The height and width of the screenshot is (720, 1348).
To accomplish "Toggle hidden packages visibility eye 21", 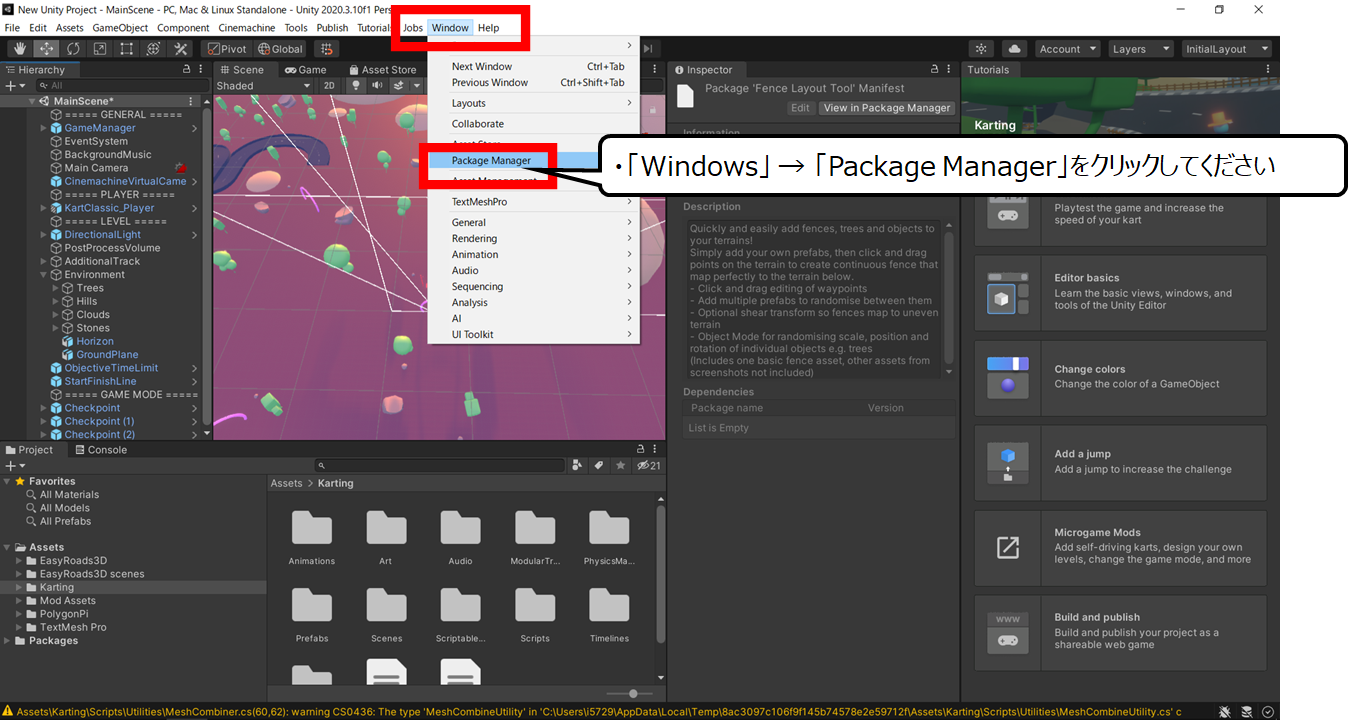I will (x=648, y=466).
